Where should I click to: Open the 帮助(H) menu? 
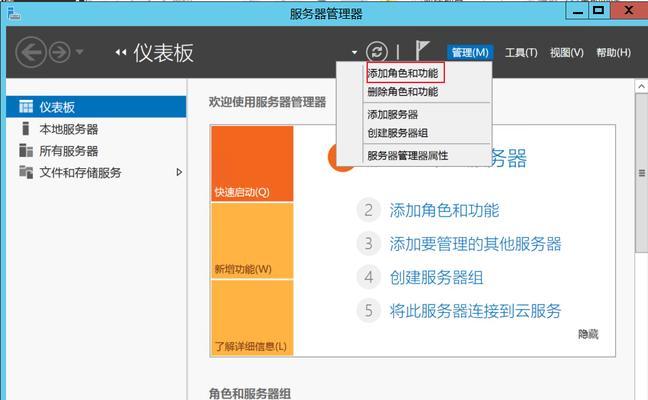pos(613,52)
